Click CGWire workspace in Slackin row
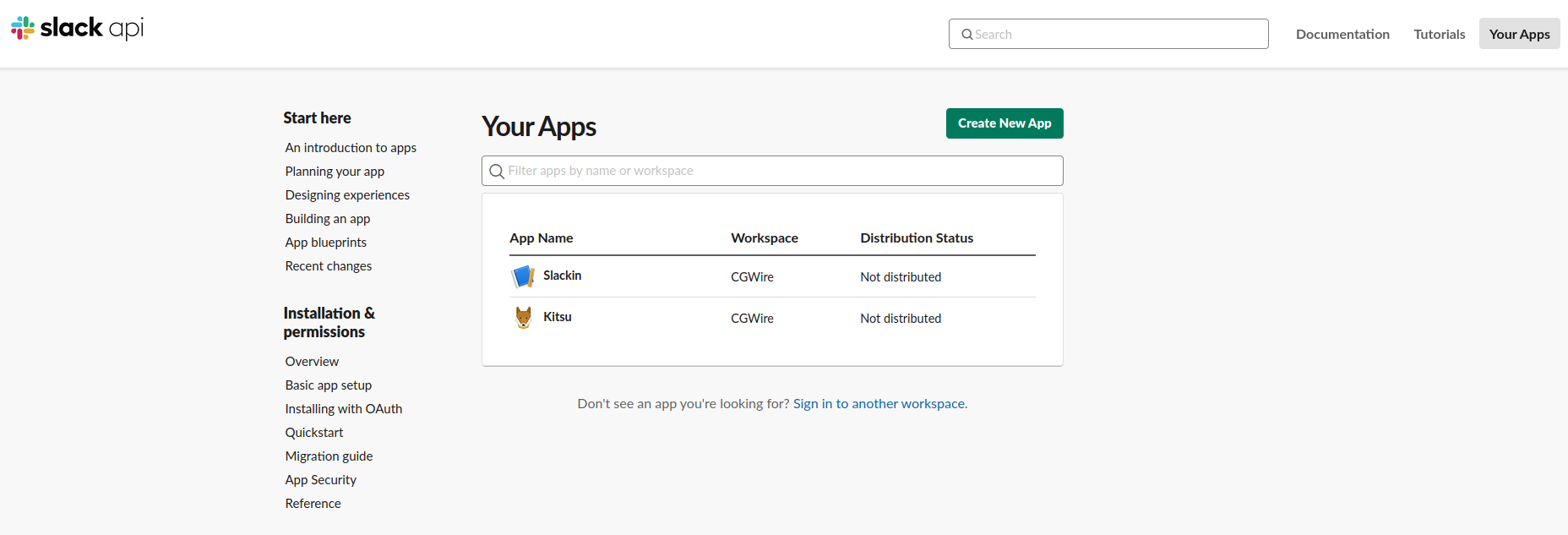This screenshot has height=535, width=1568. point(752,277)
